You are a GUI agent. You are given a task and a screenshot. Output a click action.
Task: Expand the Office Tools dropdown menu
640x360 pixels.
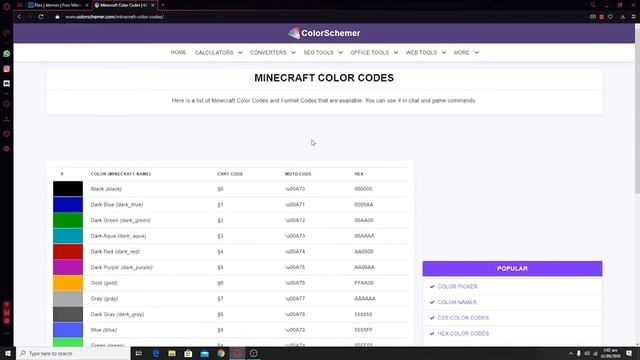pyautogui.click(x=374, y=53)
